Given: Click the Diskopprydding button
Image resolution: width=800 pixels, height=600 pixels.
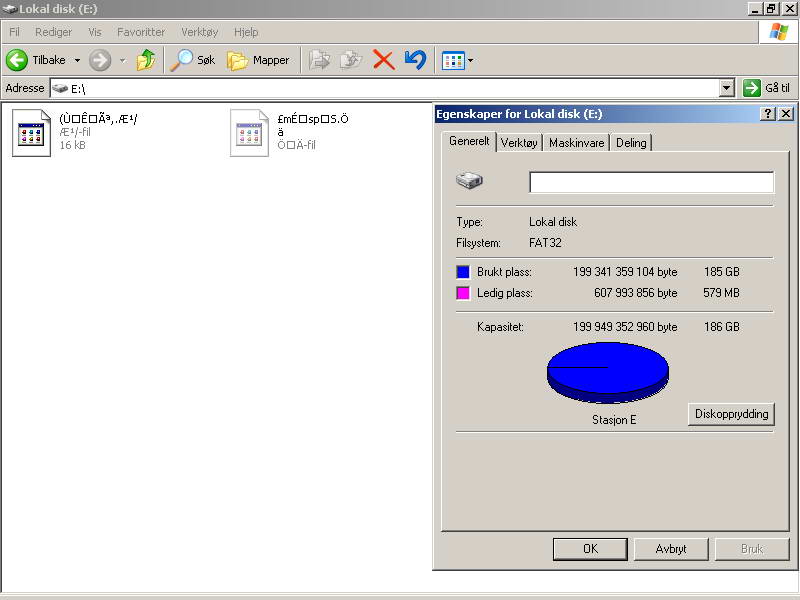Looking at the screenshot, I should (x=731, y=414).
